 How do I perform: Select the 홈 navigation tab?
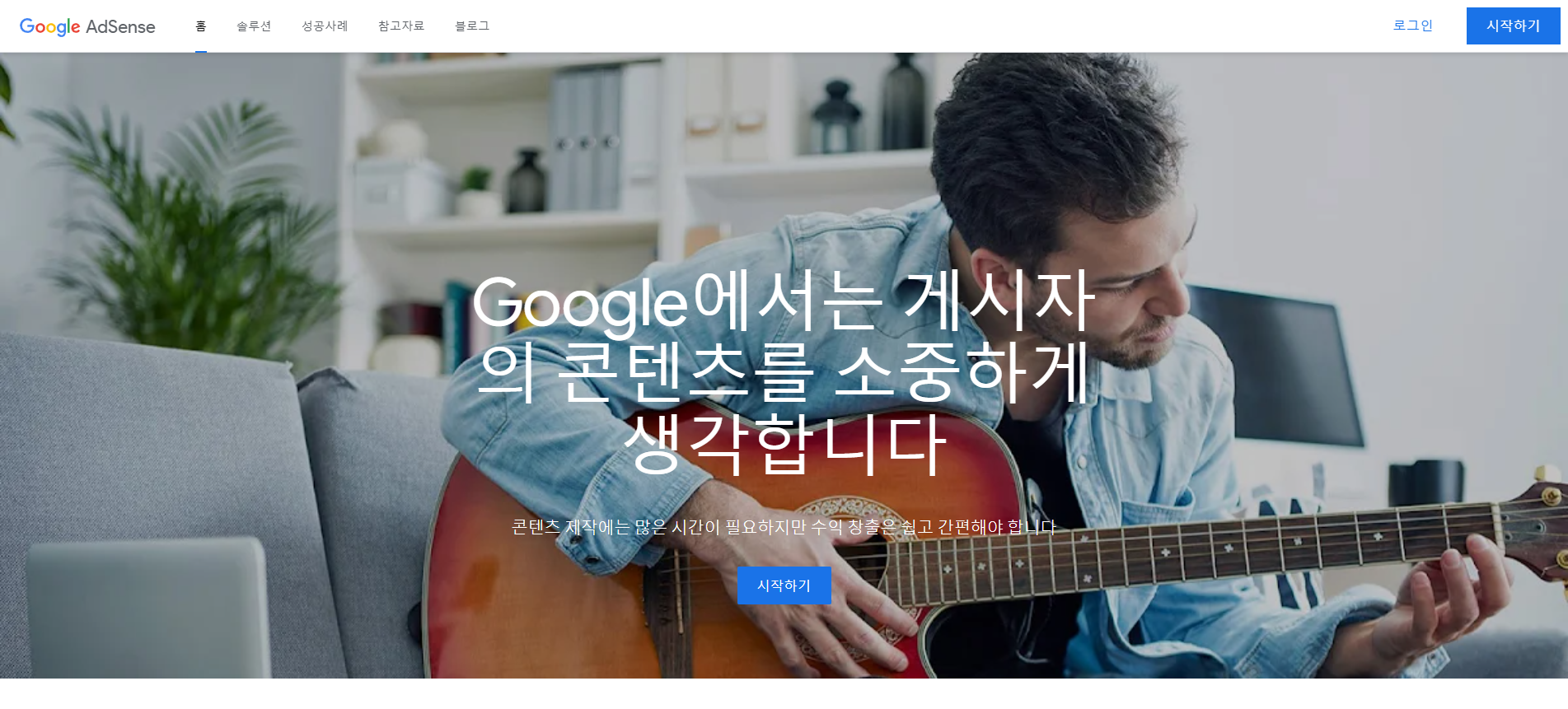point(201,26)
